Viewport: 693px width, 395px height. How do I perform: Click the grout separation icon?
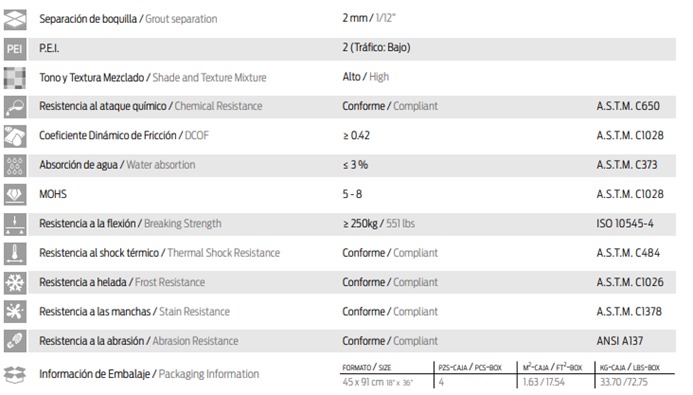tap(15, 19)
